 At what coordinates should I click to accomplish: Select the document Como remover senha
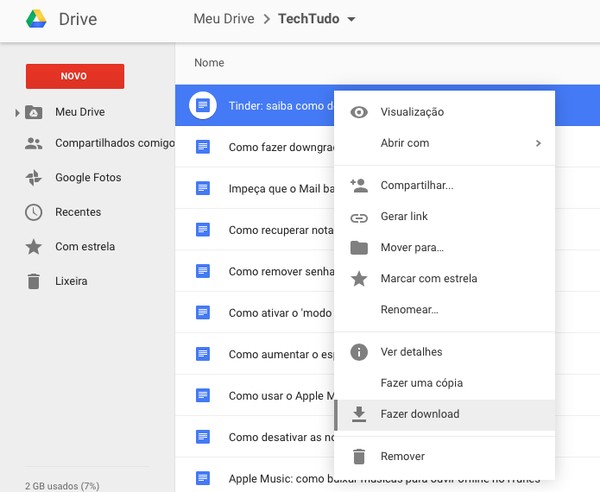pos(280,271)
